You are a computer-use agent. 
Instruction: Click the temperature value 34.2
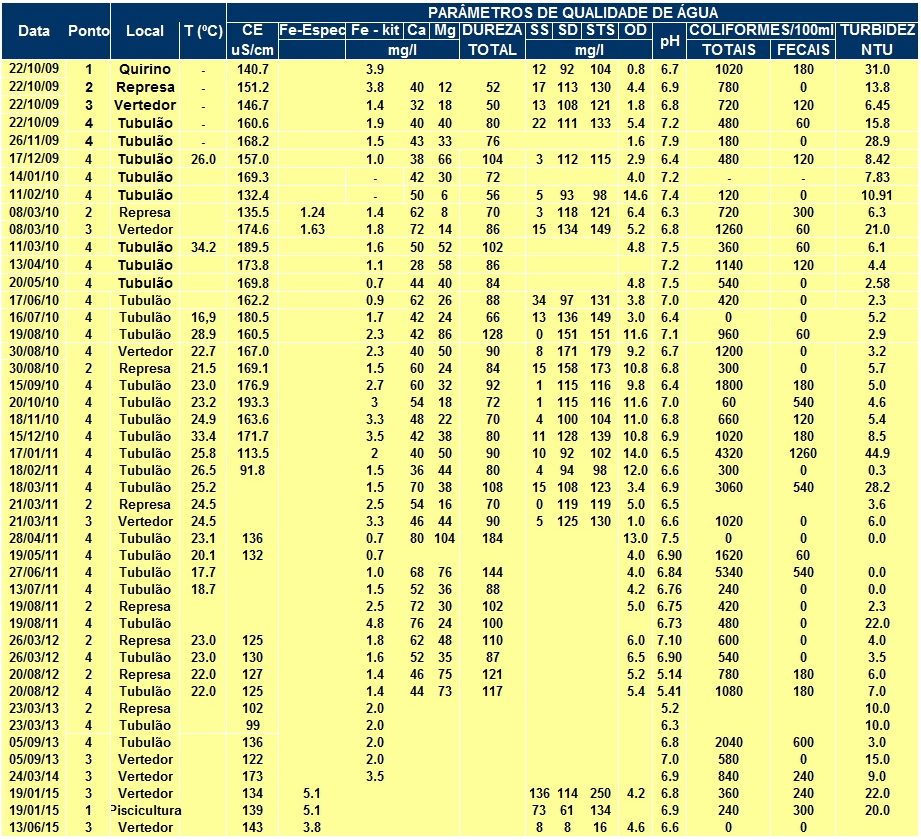(203, 247)
